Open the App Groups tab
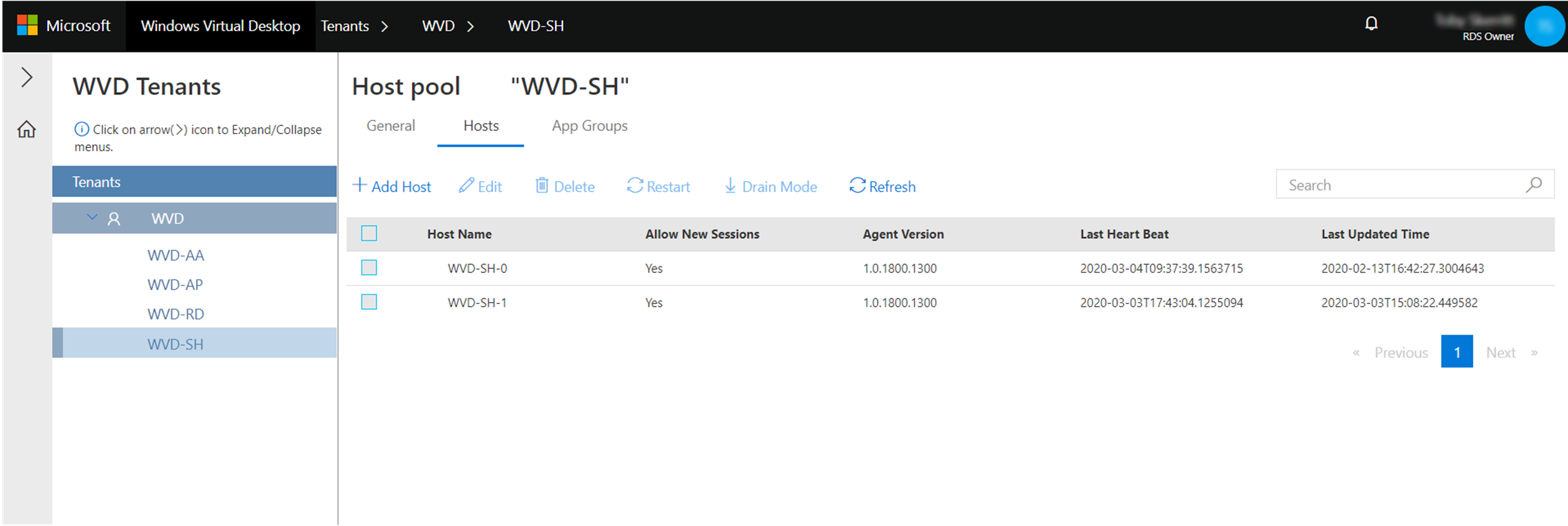Image resolution: width=1568 pixels, height=526 pixels. [x=590, y=126]
